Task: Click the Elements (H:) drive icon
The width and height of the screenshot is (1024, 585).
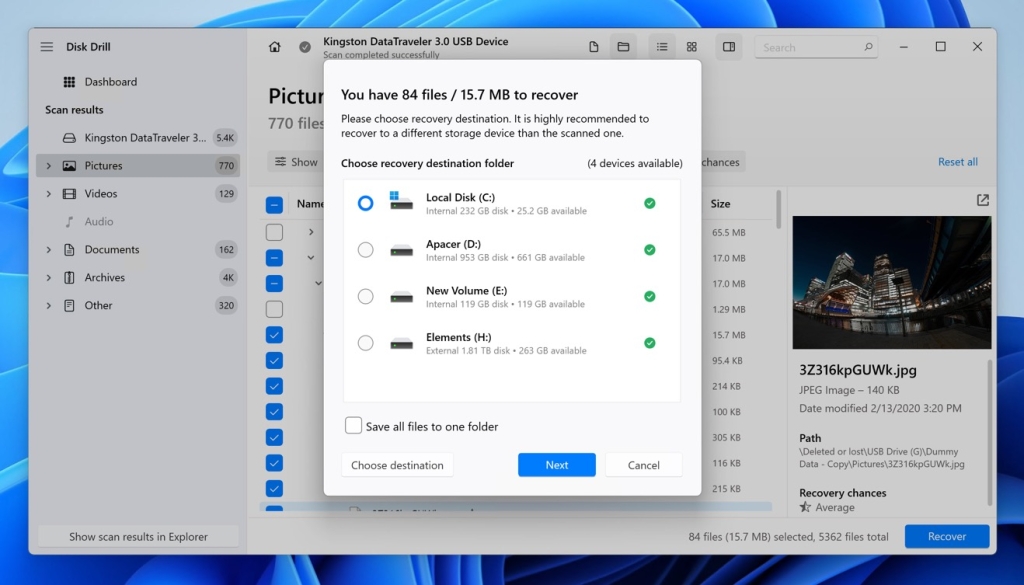Action: tap(402, 343)
